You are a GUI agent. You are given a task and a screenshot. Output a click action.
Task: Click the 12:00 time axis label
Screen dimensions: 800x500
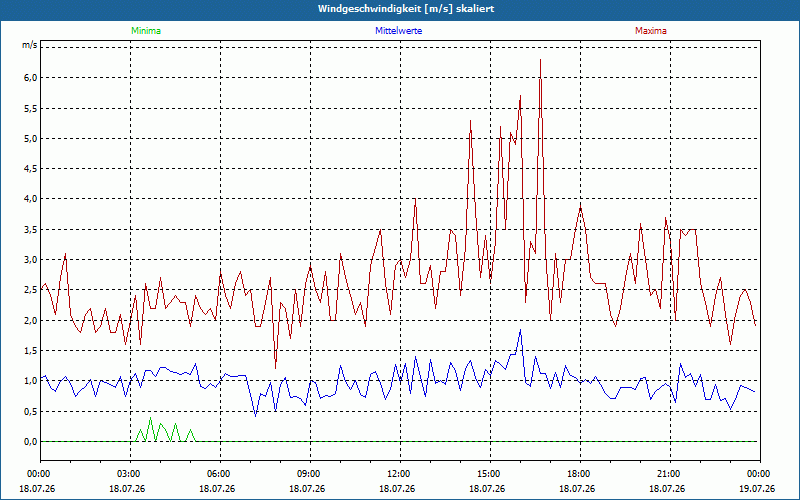400,474
